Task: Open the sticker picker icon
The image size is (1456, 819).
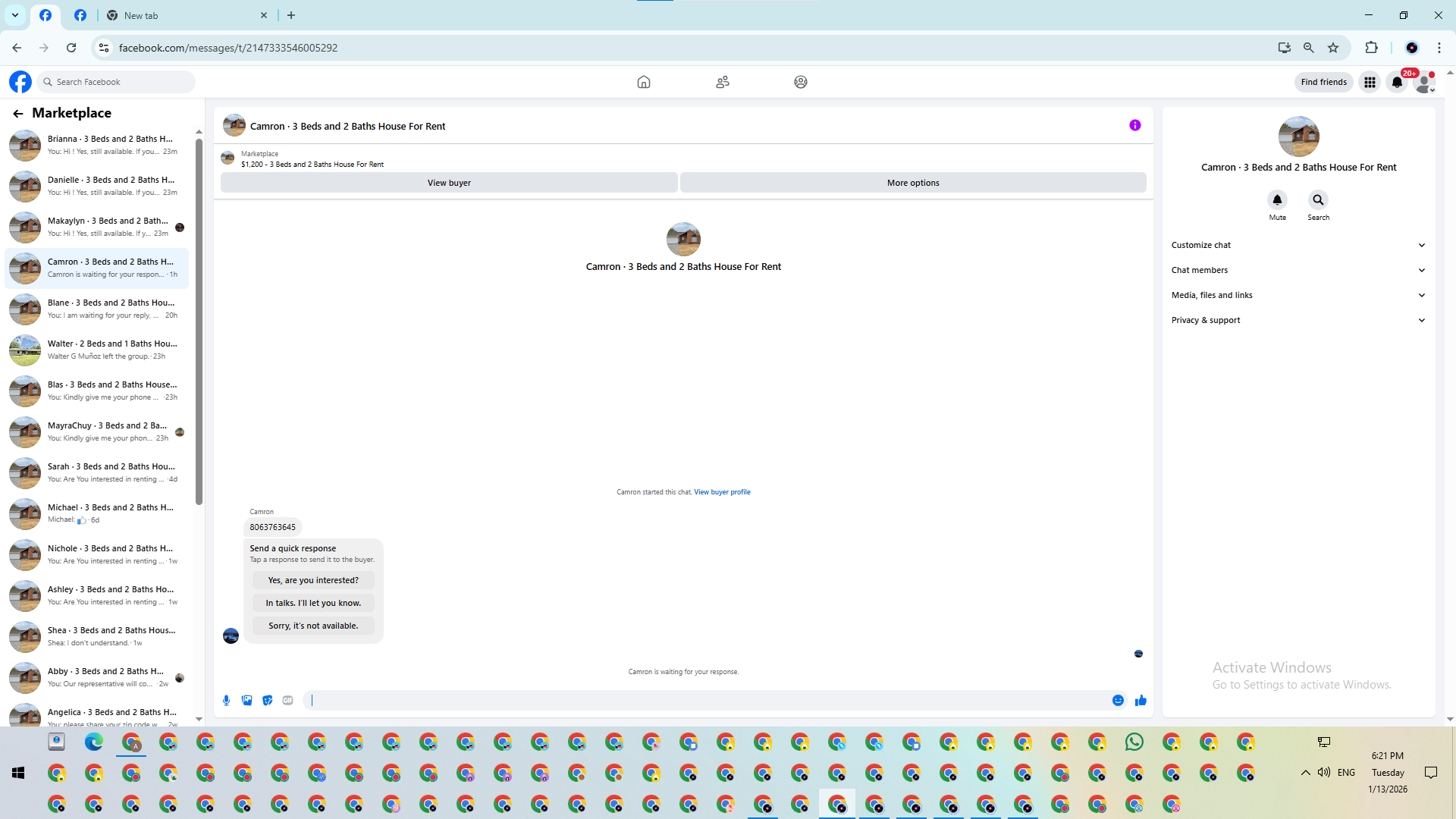Action: pyautogui.click(x=267, y=701)
